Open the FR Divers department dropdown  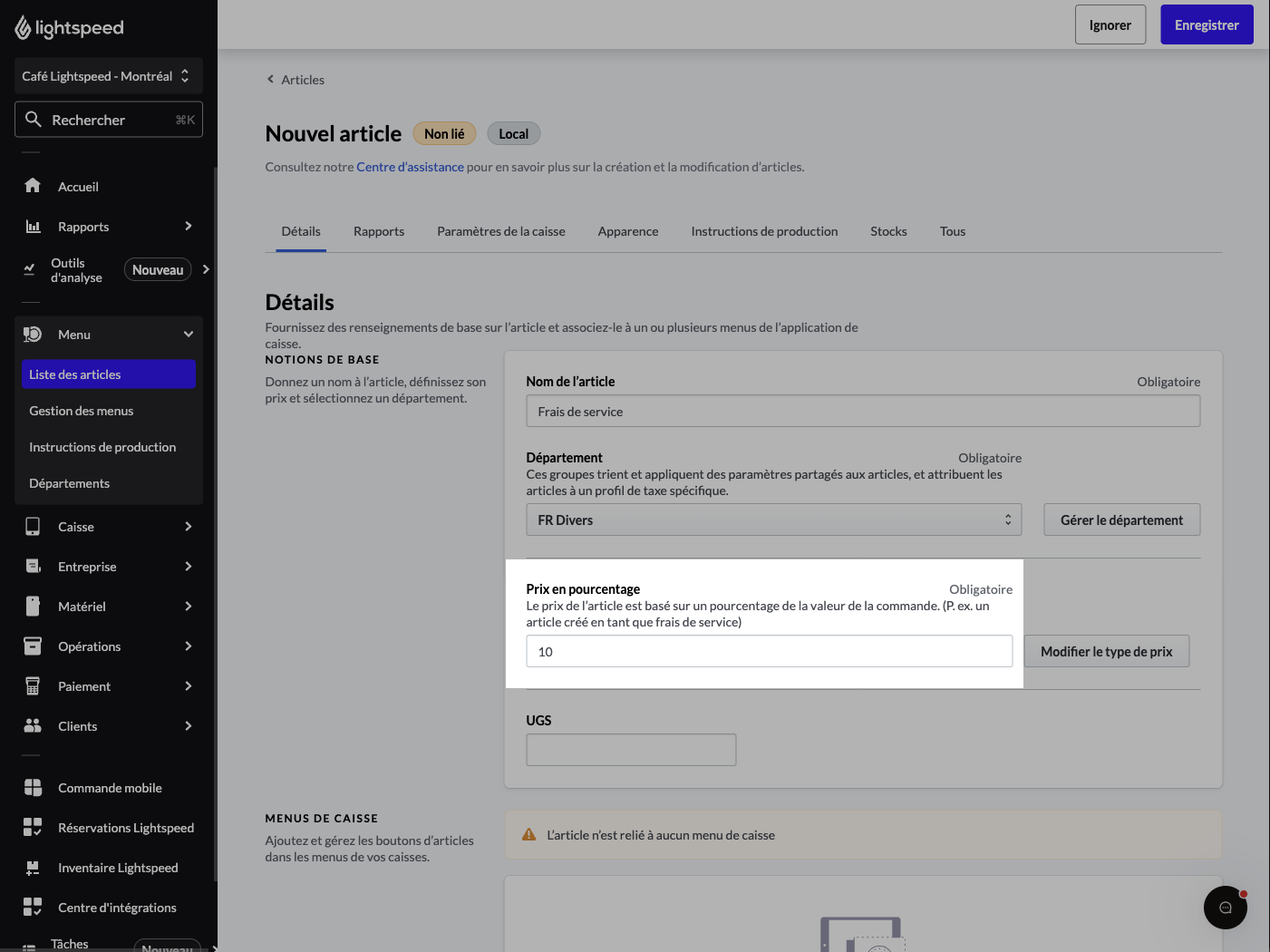774,520
